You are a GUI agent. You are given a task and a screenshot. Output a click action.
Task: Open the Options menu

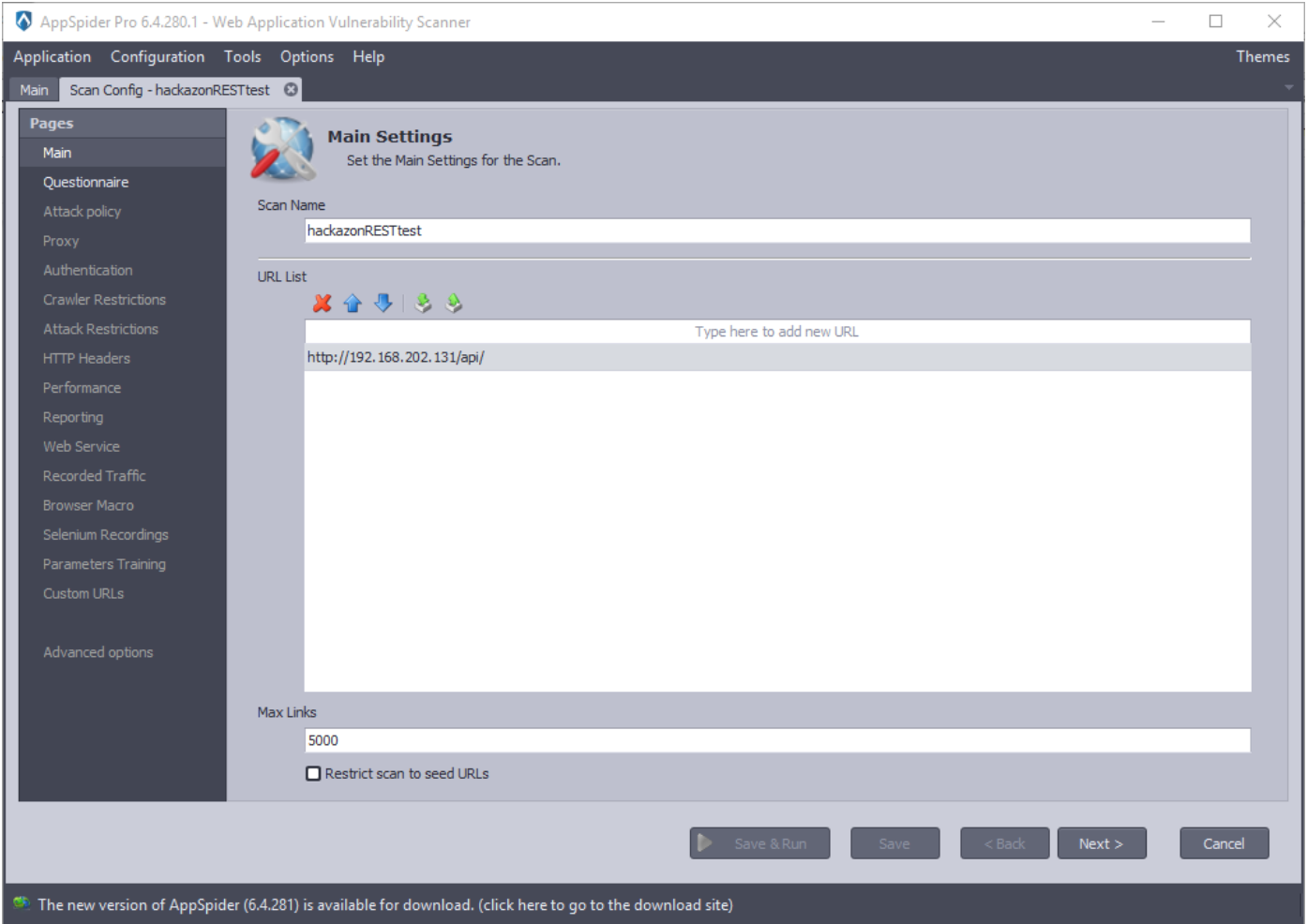click(x=307, y=56)
